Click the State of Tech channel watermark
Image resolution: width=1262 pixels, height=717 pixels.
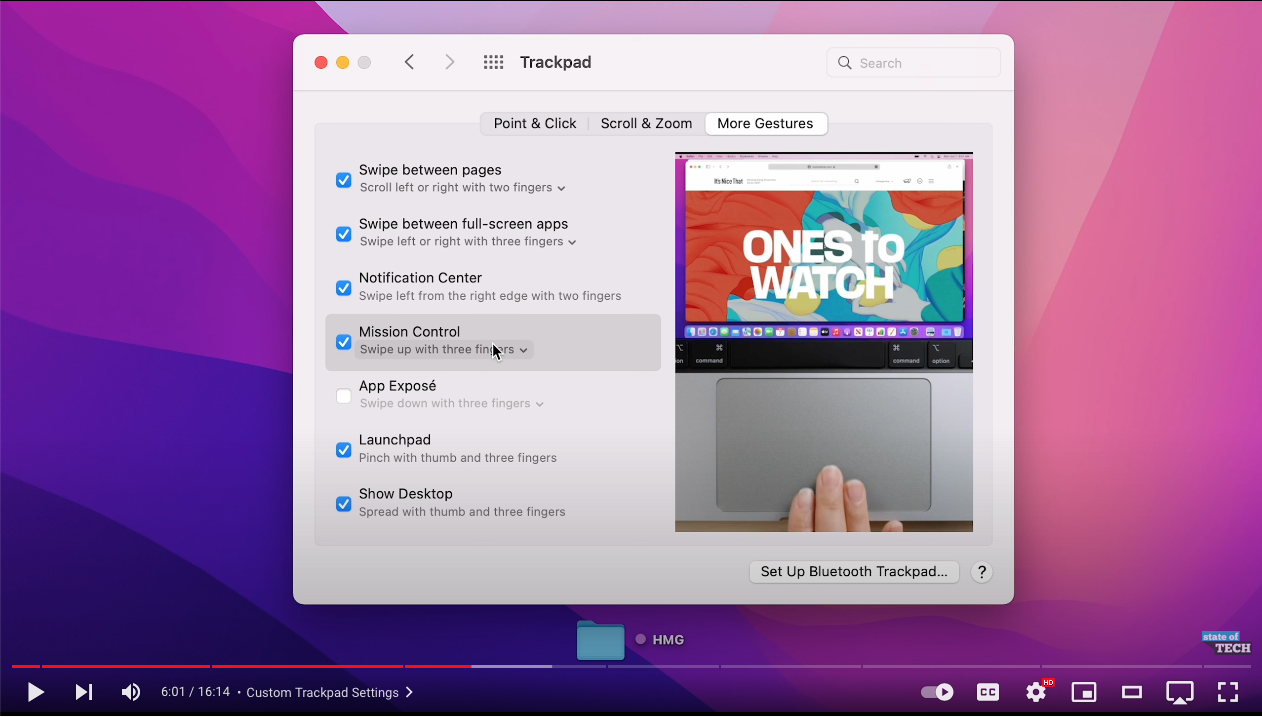pos(1226,642)
